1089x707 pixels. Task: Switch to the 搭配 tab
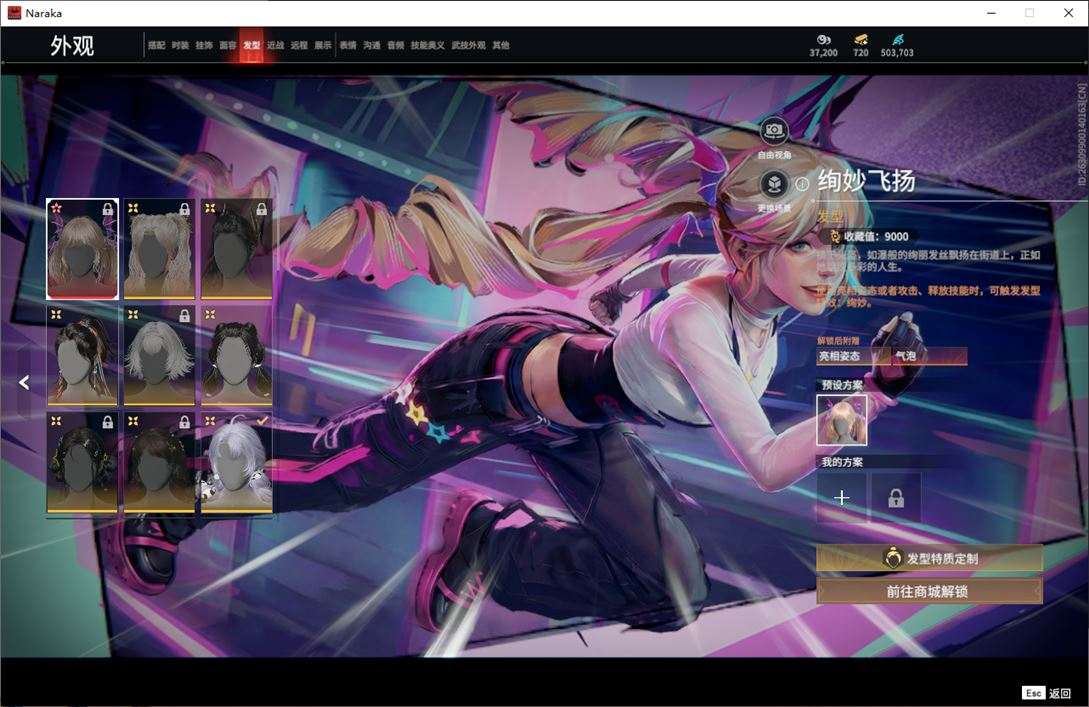click(156, 45)
